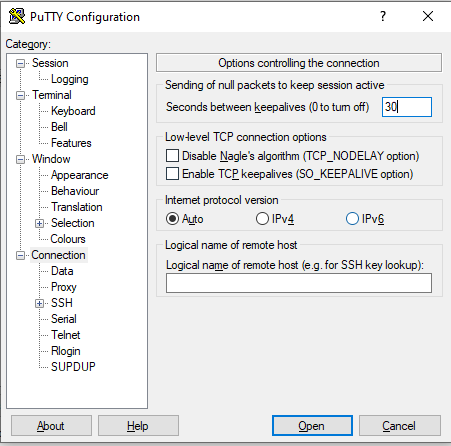Select the IPv6 radio button

pyautogui.click(x=352, y=219)
